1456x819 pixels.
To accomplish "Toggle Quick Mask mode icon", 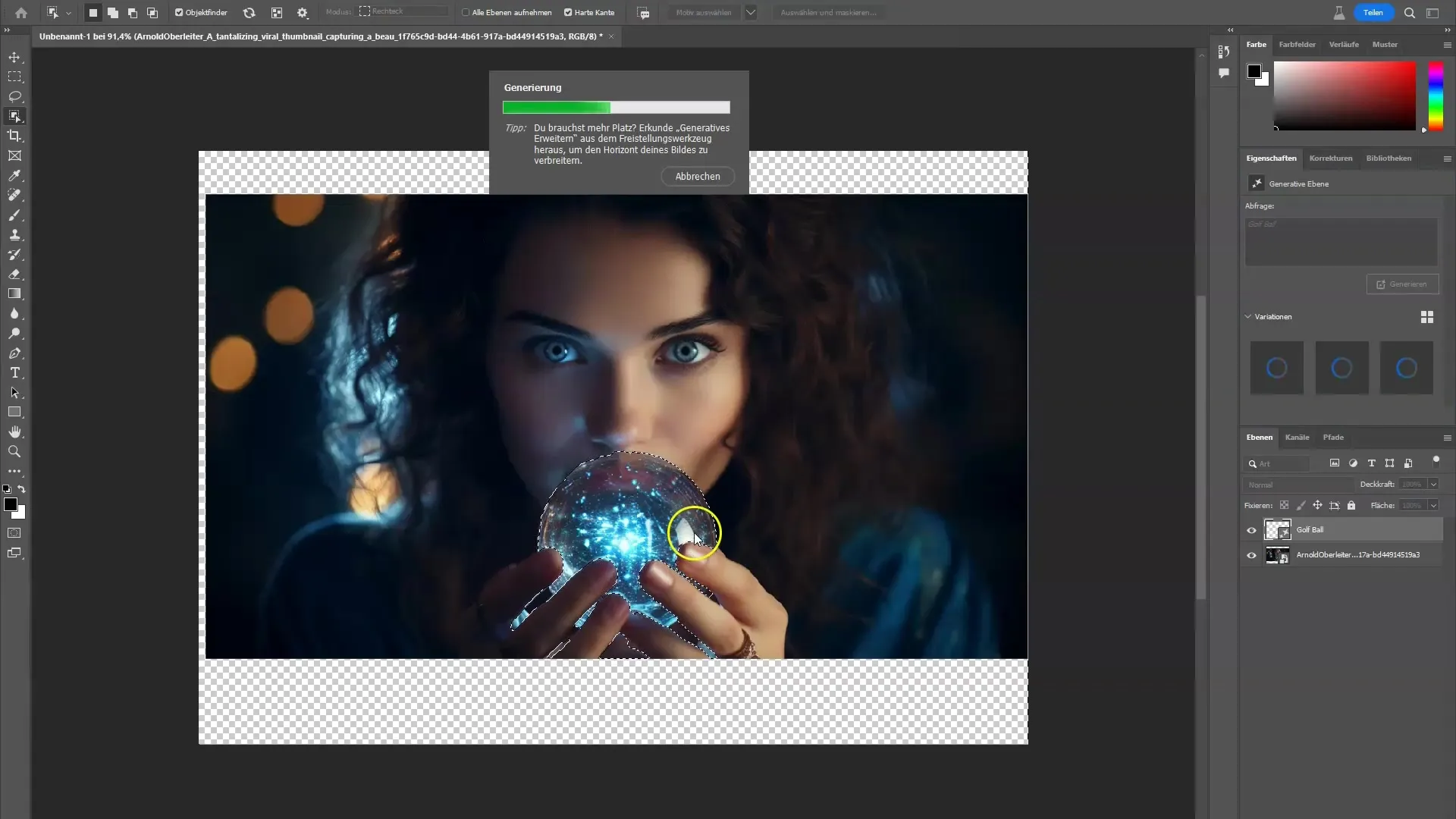I will (14, 533).
